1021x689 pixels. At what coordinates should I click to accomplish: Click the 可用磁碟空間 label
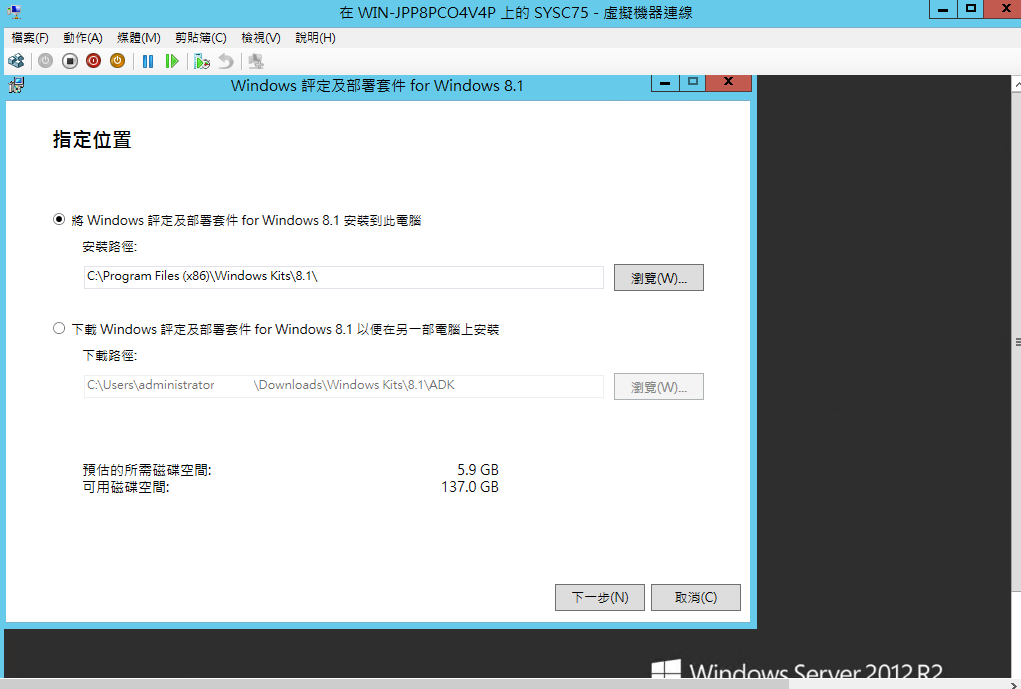[126, 486]
